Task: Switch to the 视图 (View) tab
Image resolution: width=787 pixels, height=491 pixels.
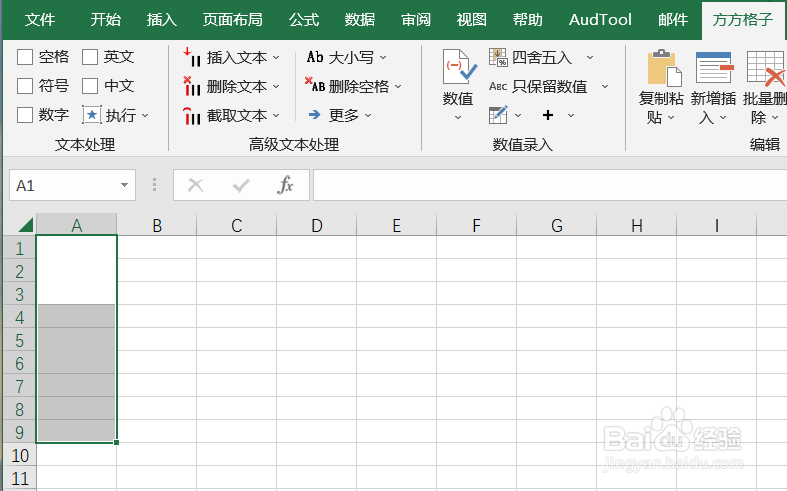Action: [x=472, y=20]
